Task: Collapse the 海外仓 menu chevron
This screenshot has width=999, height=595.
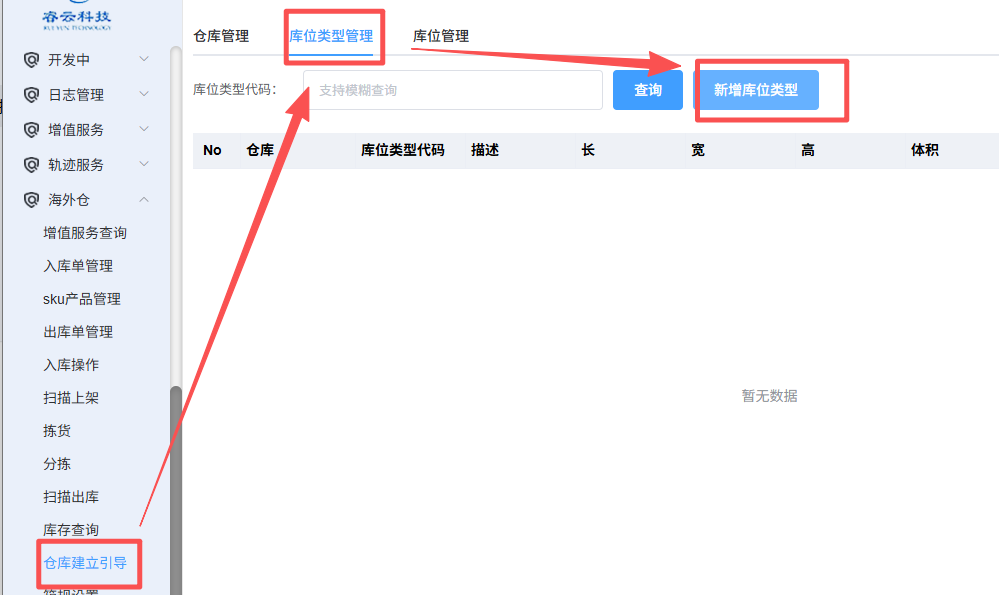Action: pyautogui.click(x=144, y=200)
